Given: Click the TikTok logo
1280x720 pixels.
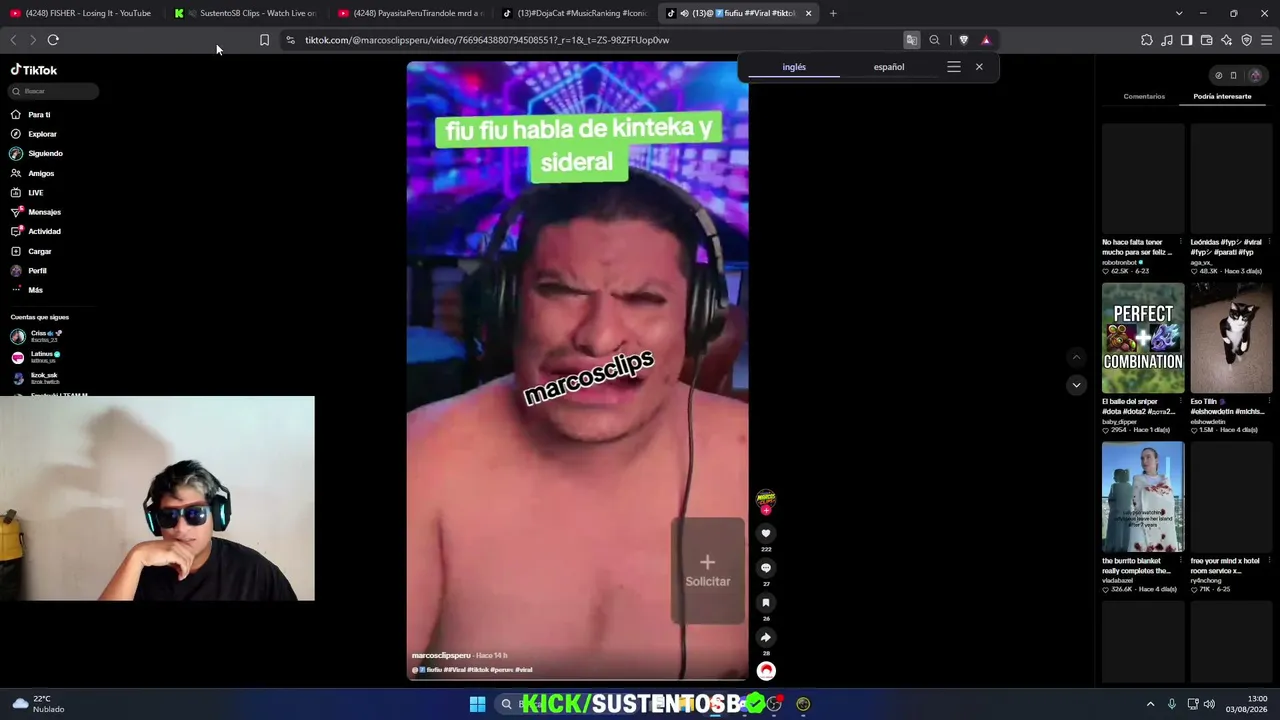Looking at the screenshot, I should (34, 70).
